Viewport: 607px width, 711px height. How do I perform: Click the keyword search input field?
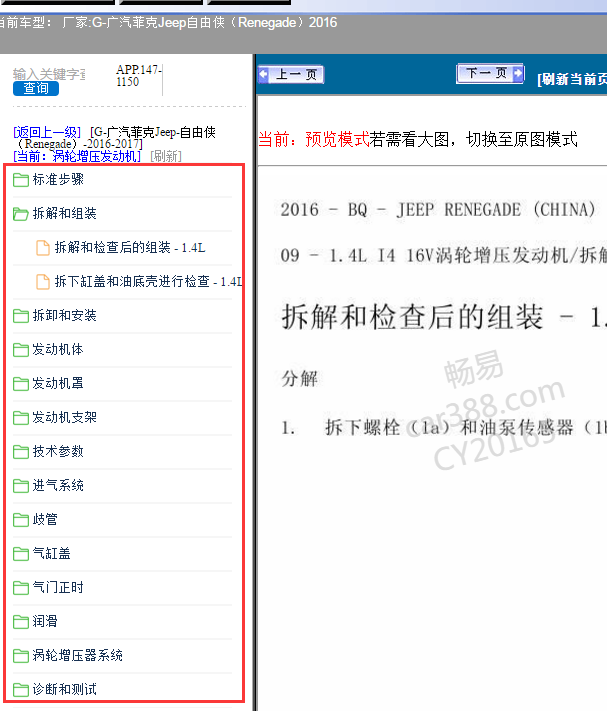pos(49,74)
